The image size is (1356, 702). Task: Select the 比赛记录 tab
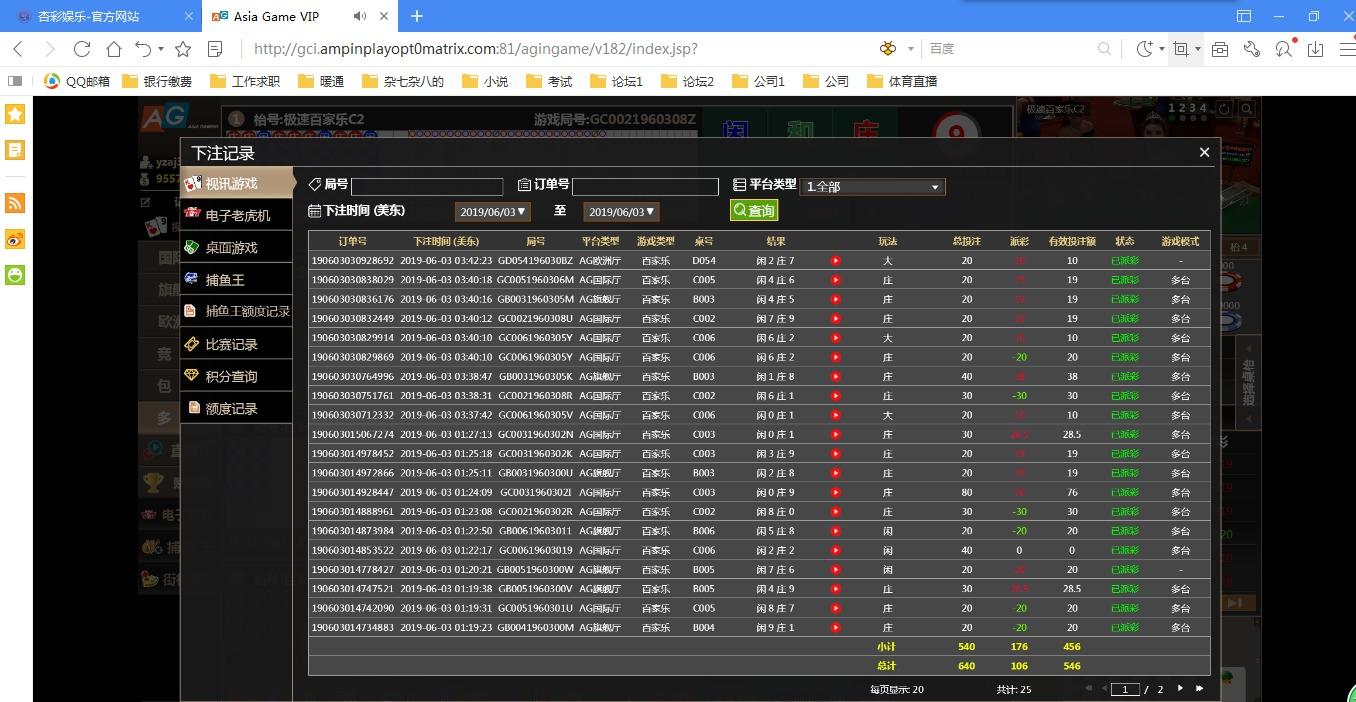coord(237,344)
